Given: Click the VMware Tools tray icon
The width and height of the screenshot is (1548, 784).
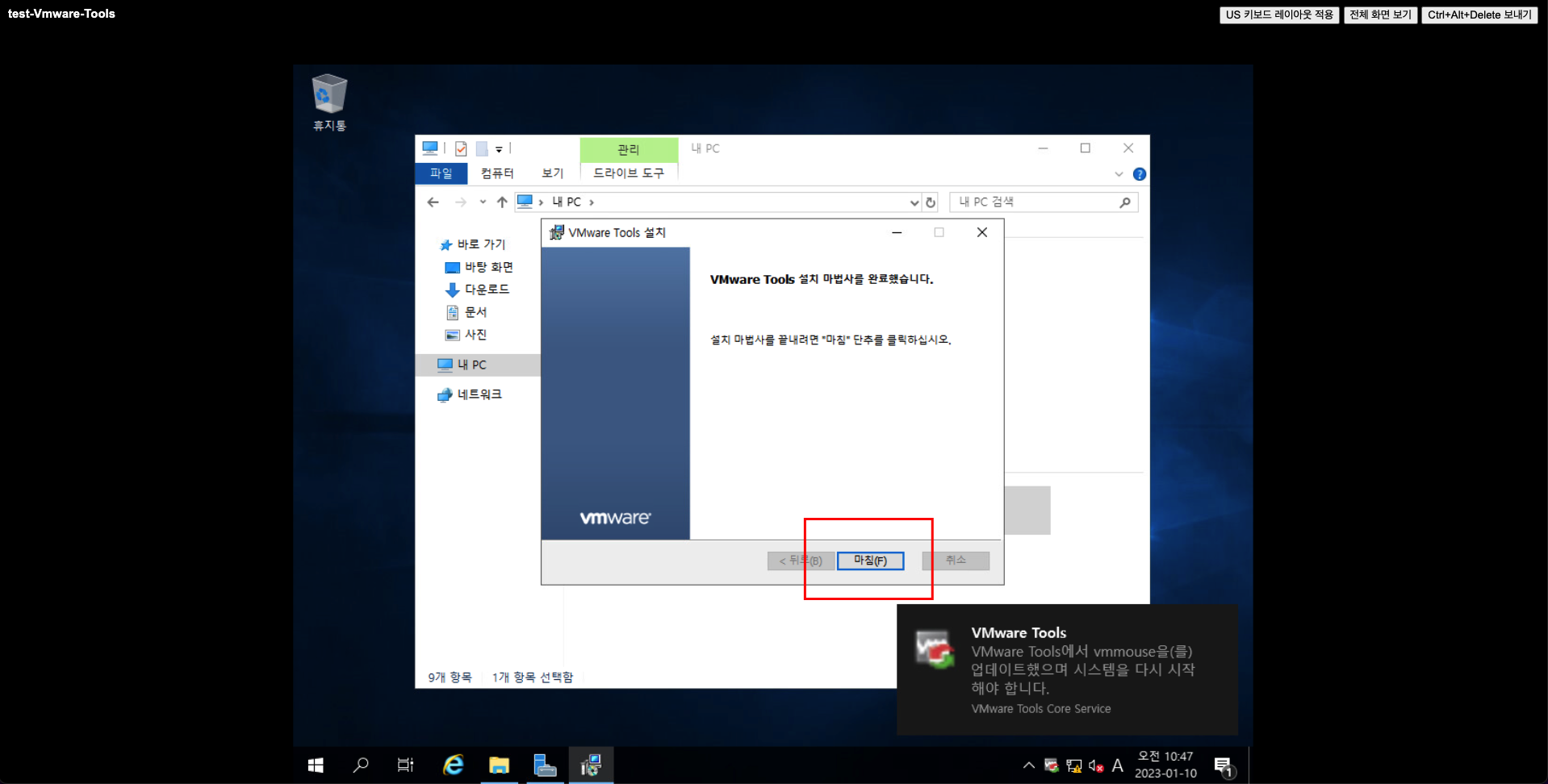Looking at the screenshot, I should tap(1051, 765).
